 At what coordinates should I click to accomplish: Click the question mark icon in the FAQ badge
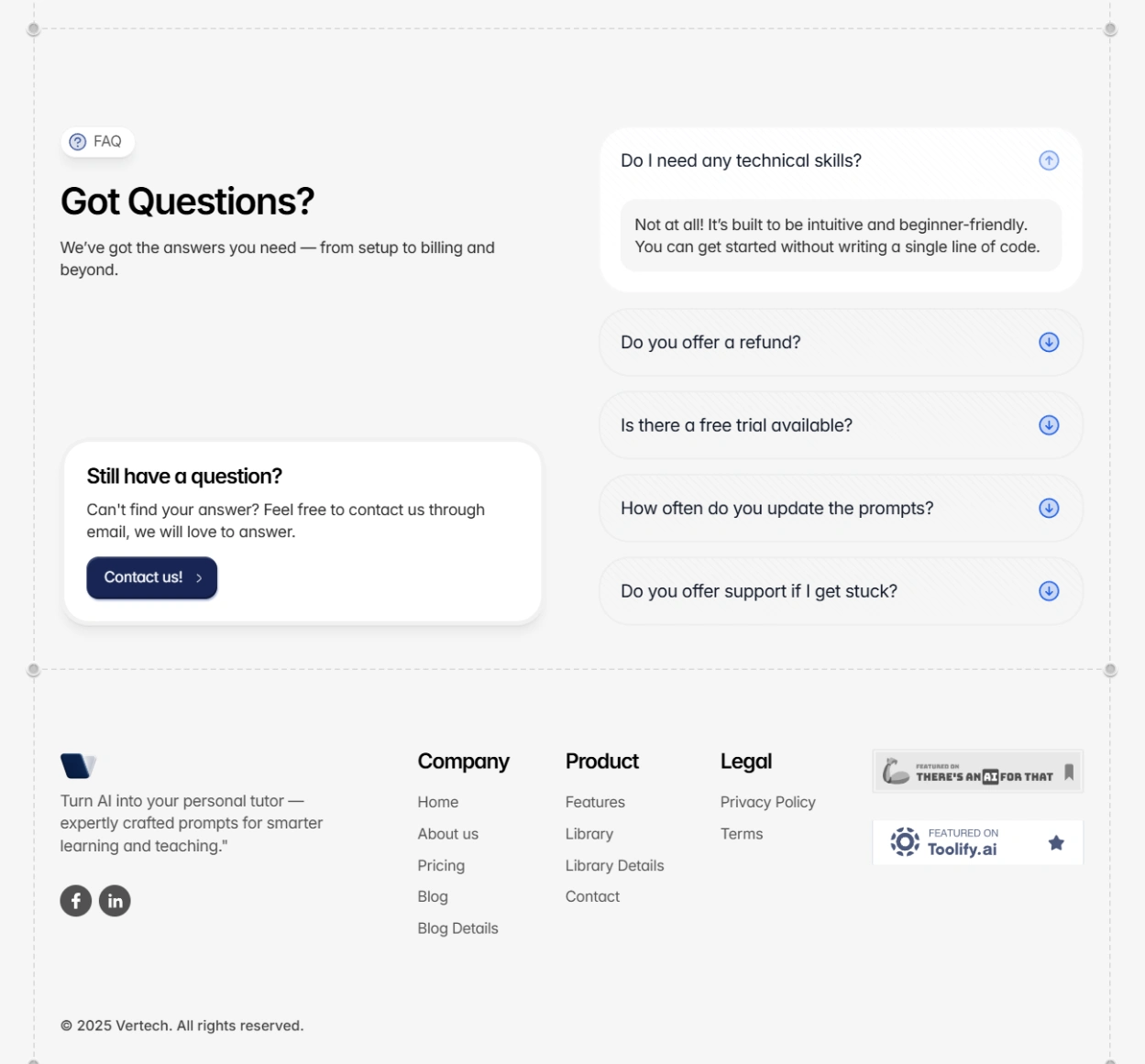click(x=77, y=142)
